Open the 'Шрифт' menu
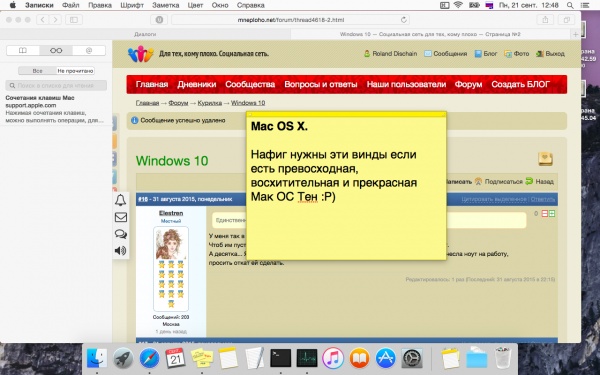 [132, 5]
